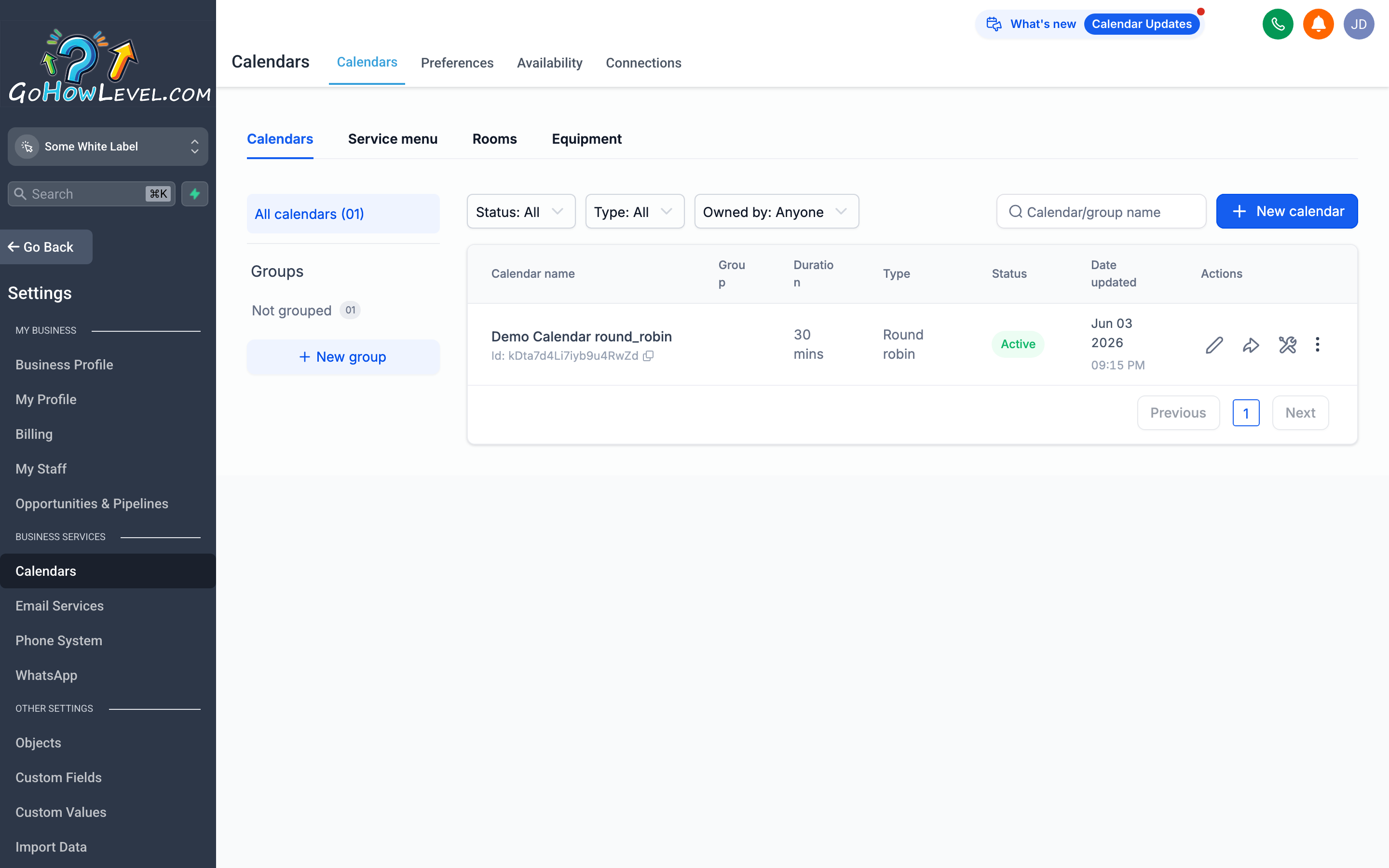The height and width of the screenshot is (868, 1389).
Task: Copy the calendar Id kDta7d4Li7iyb9u4RwZd
Action: [x=648, y=356]
